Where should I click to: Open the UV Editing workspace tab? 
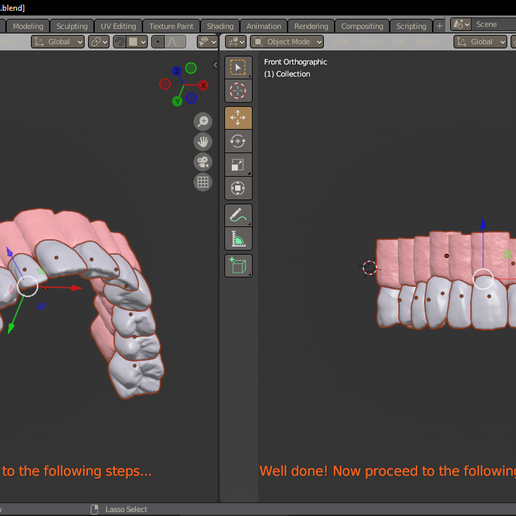click(118, 26)
